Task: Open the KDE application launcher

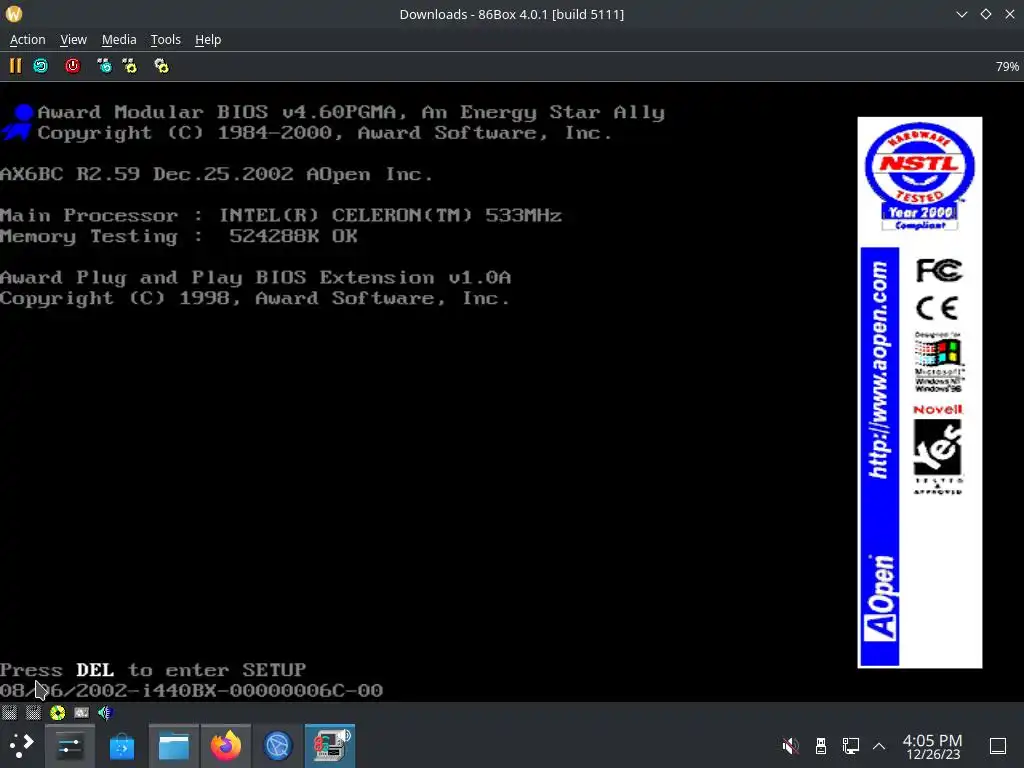Action: click(21, 745)
